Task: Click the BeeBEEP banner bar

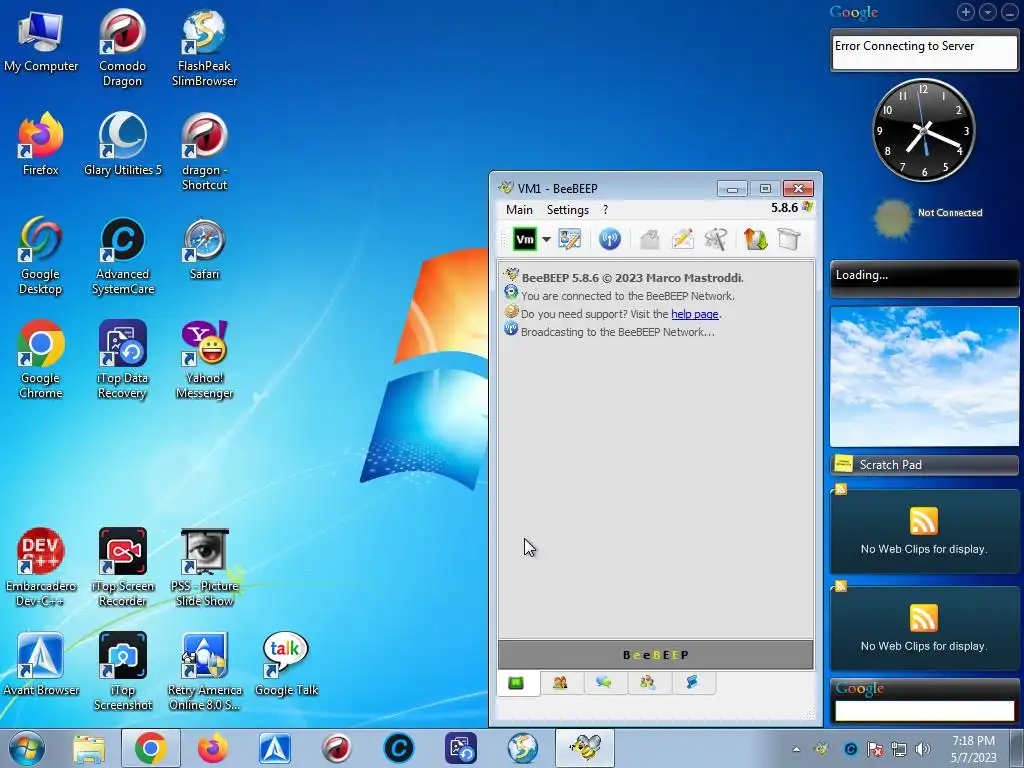Action: click(x=656, y=655)
